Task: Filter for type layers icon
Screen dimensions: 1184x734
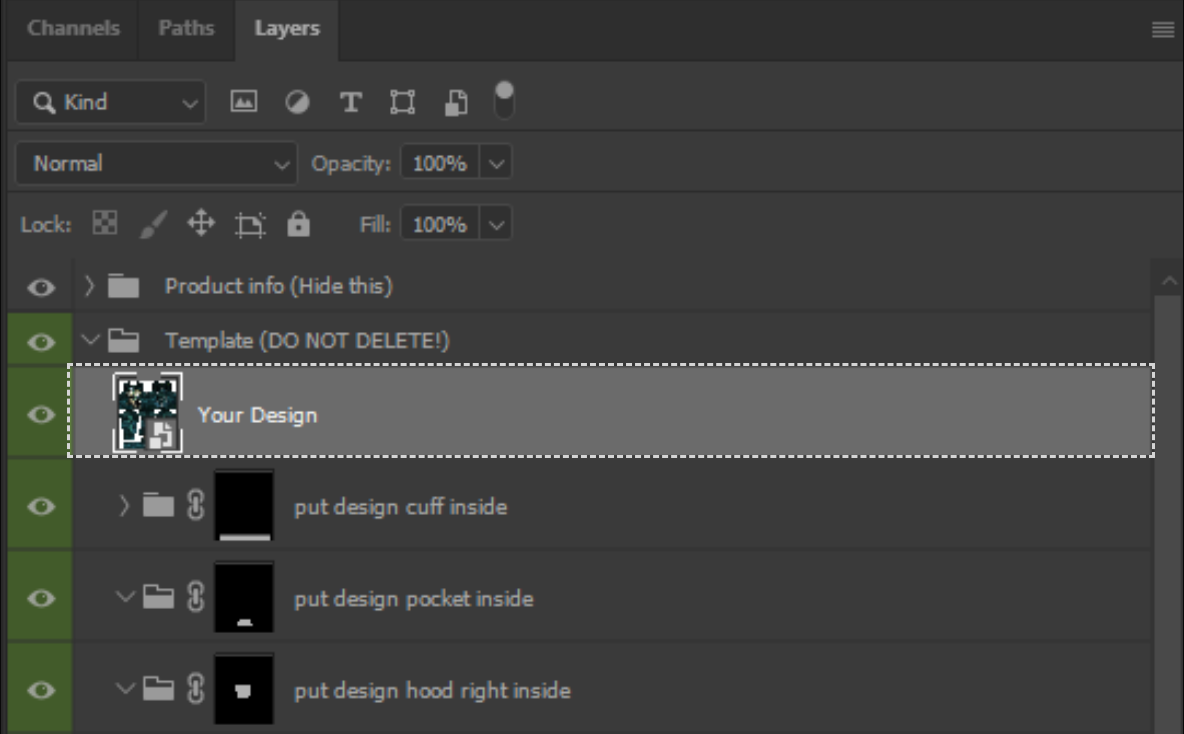Action: [350, 102]
